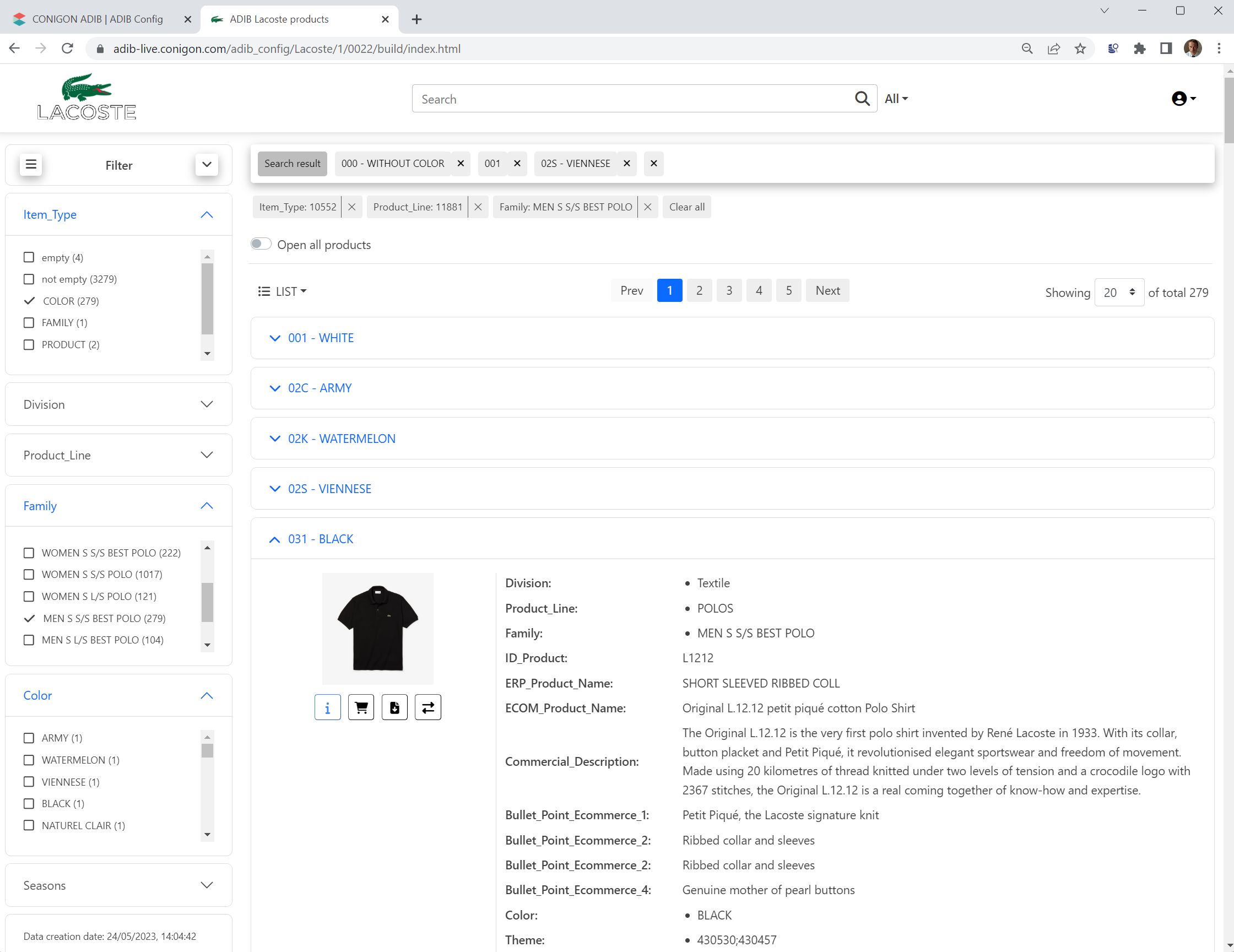Open a new browser tab
Viewport: 1234px width, 952px height.
416,19
